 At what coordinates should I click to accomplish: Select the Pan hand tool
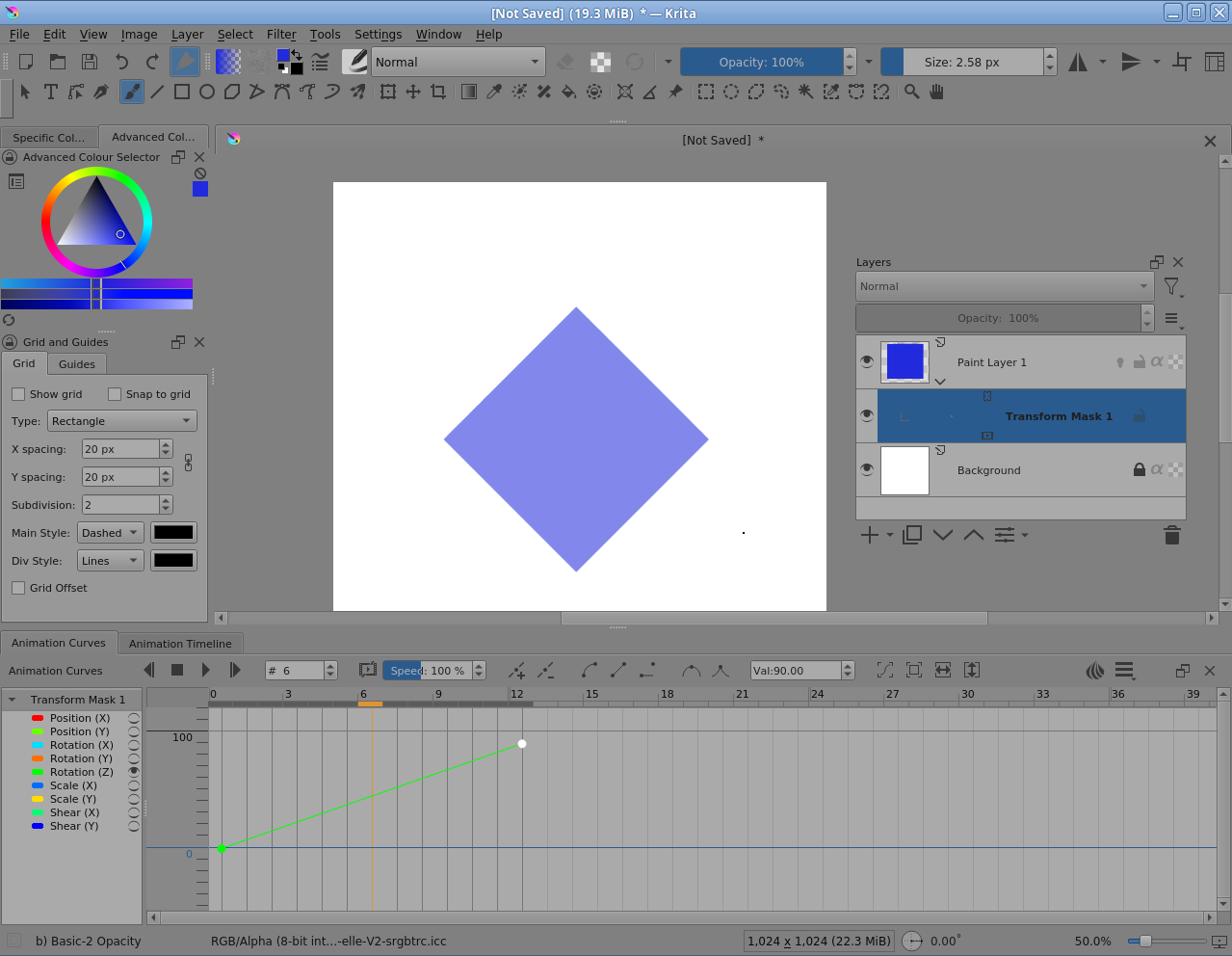tap(936, 92)
